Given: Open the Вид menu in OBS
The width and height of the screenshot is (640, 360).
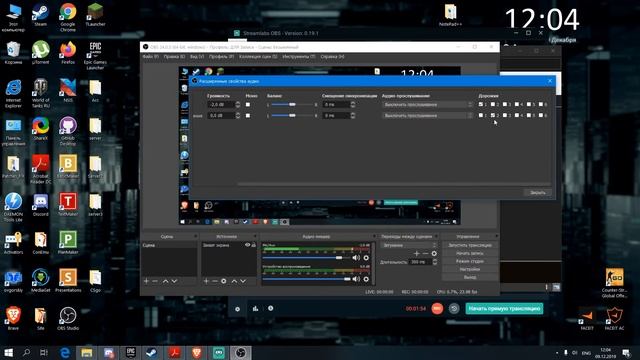Looking at the screenshot, I should [197, 57].
